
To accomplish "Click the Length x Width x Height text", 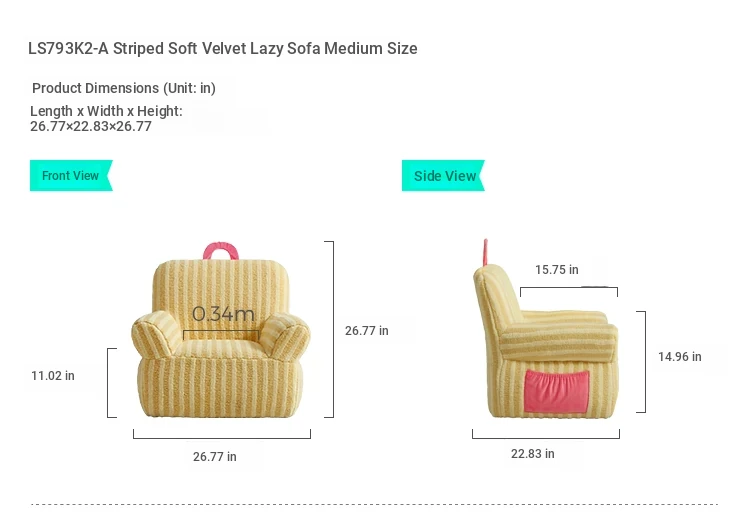I will tap(106, 111).
